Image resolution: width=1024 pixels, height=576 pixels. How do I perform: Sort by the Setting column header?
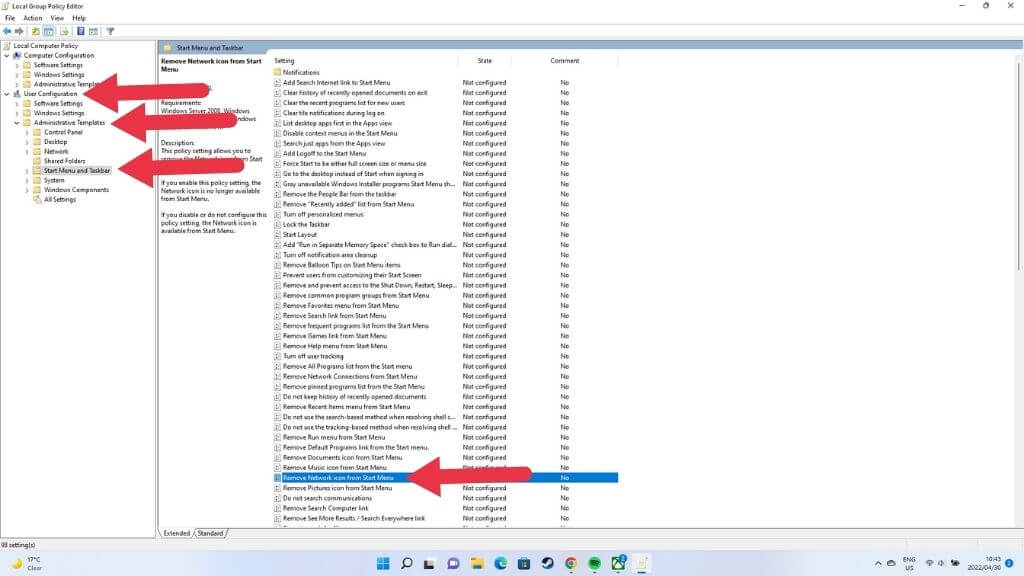point(364,61)
